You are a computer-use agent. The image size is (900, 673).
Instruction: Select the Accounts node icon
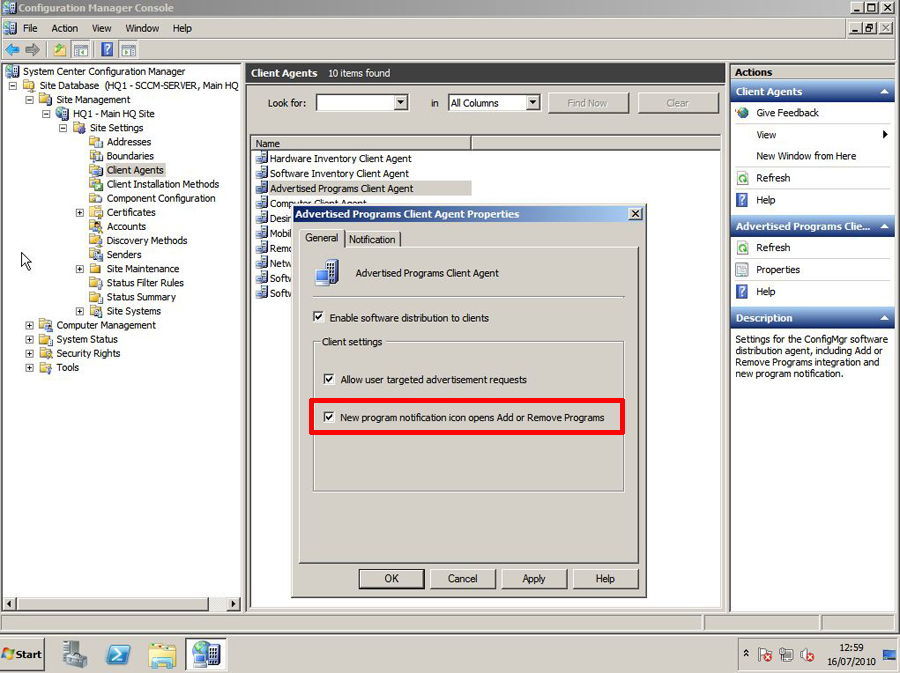pyautogui.click(x=96, y=226)
